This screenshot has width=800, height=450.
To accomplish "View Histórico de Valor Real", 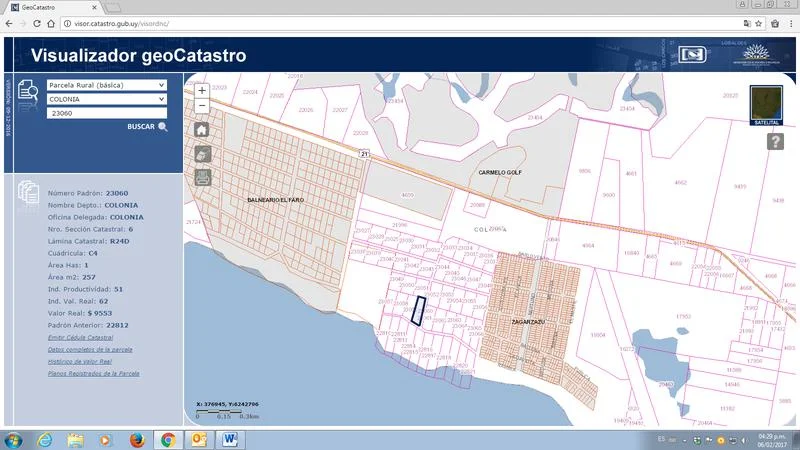I will (83, 361).
